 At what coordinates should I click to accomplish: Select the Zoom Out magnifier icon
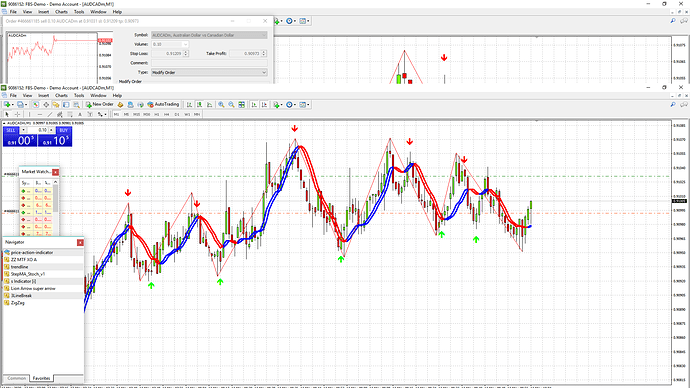point(231,105)
